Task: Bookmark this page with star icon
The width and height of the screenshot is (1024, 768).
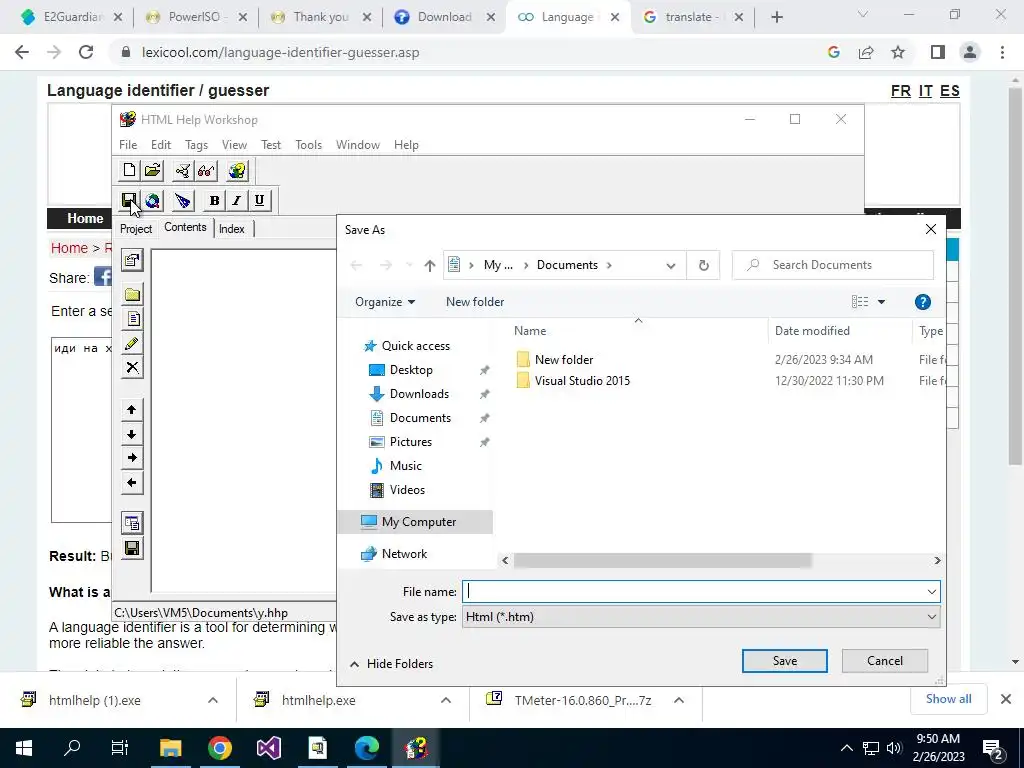Action: point(898,52)
